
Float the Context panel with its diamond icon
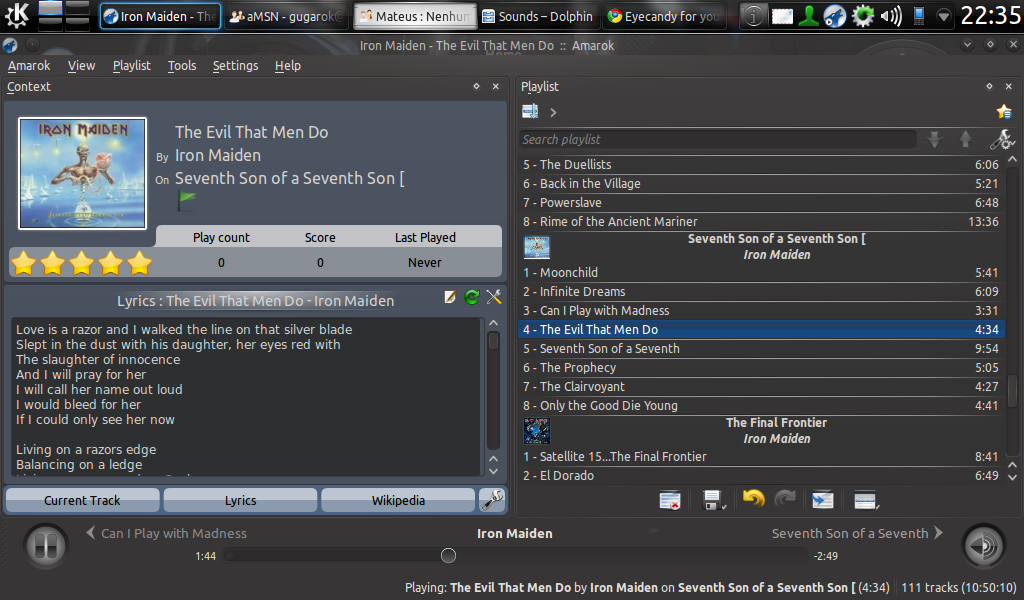(x=476, y=86)
